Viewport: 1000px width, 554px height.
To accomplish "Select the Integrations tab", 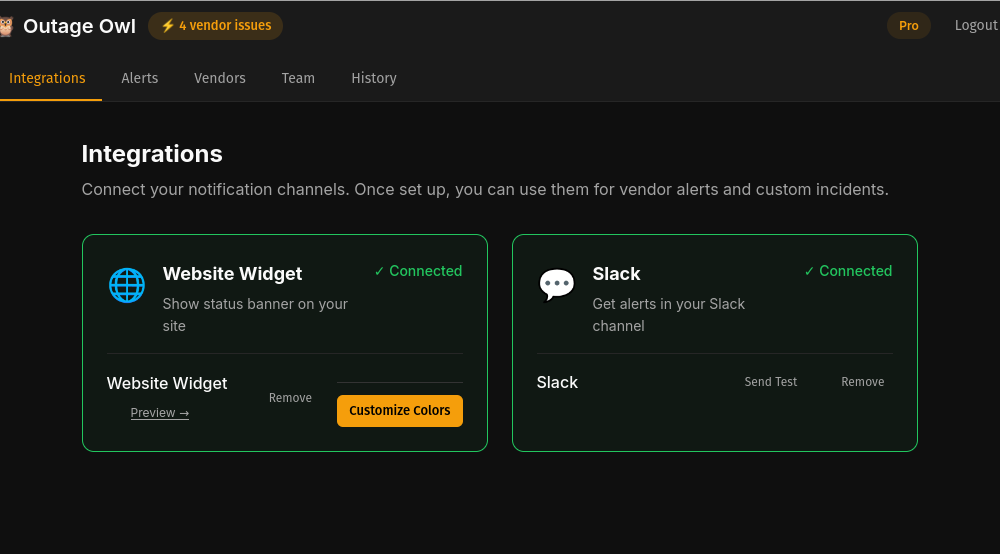I will (47, 78).
